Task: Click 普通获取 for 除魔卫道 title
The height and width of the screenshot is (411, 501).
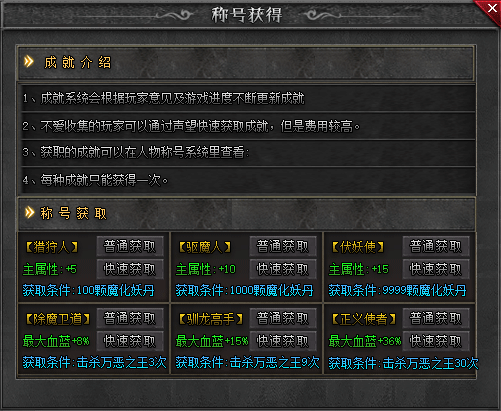Action: (130, 319)
